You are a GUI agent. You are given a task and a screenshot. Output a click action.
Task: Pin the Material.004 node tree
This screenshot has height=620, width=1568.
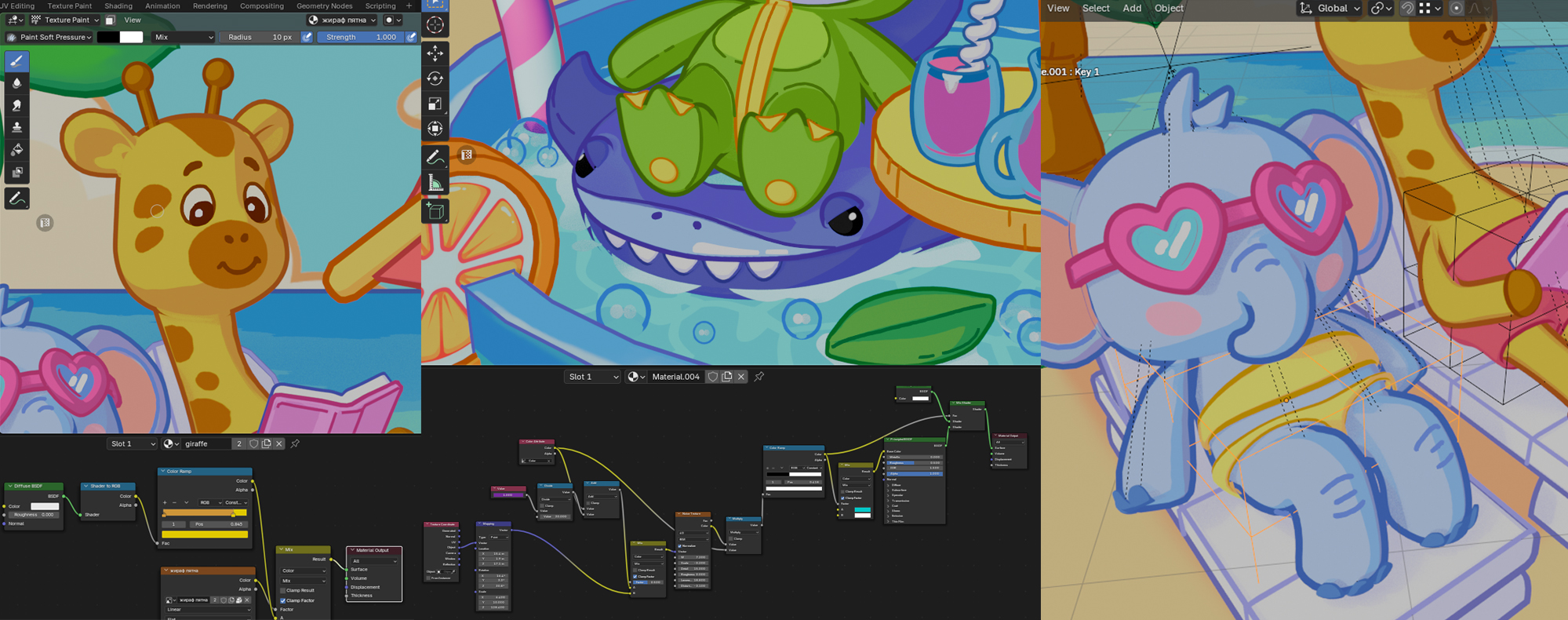click(x=759, y=377)
